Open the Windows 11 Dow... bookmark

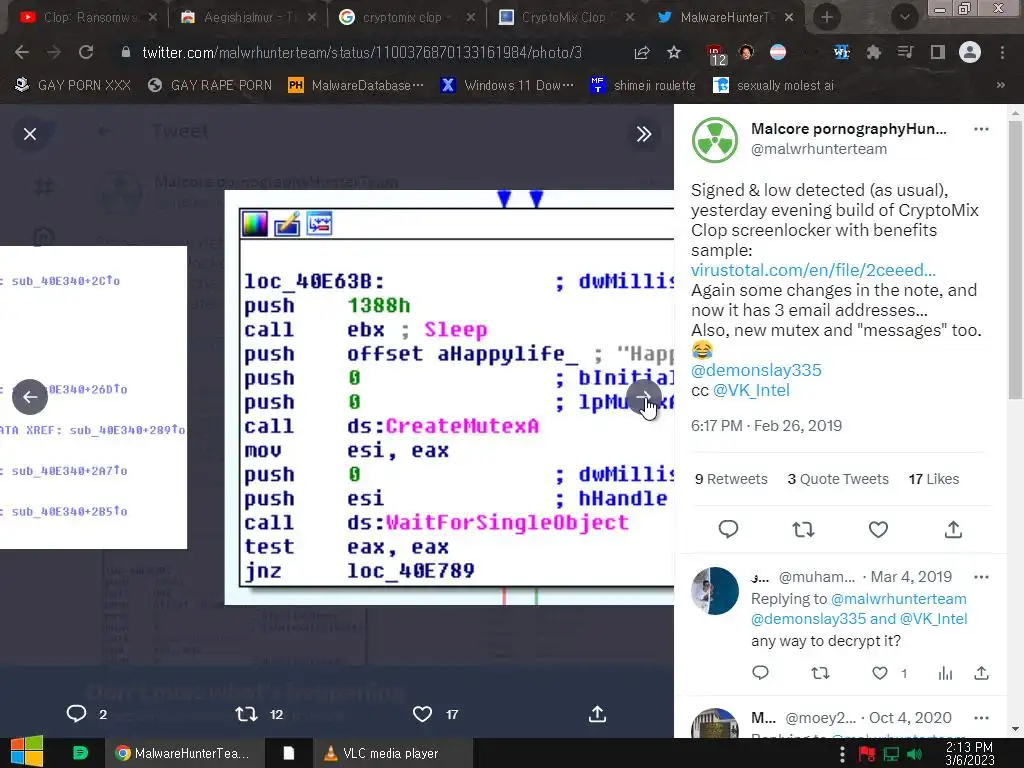click(x=507, y=85)
